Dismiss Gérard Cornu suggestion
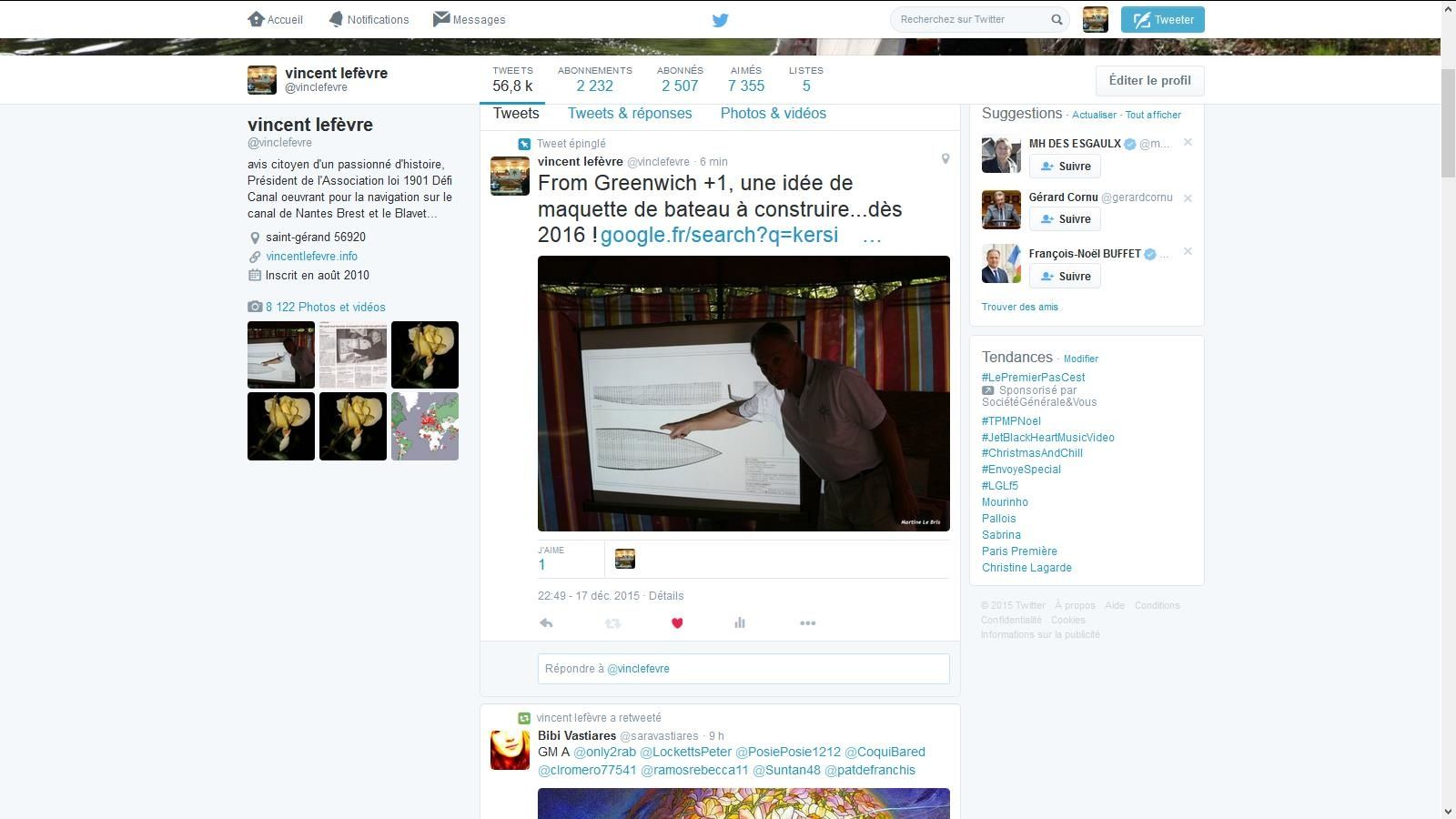Screen dimensions: 1456x819 (x=1188, y=198)
